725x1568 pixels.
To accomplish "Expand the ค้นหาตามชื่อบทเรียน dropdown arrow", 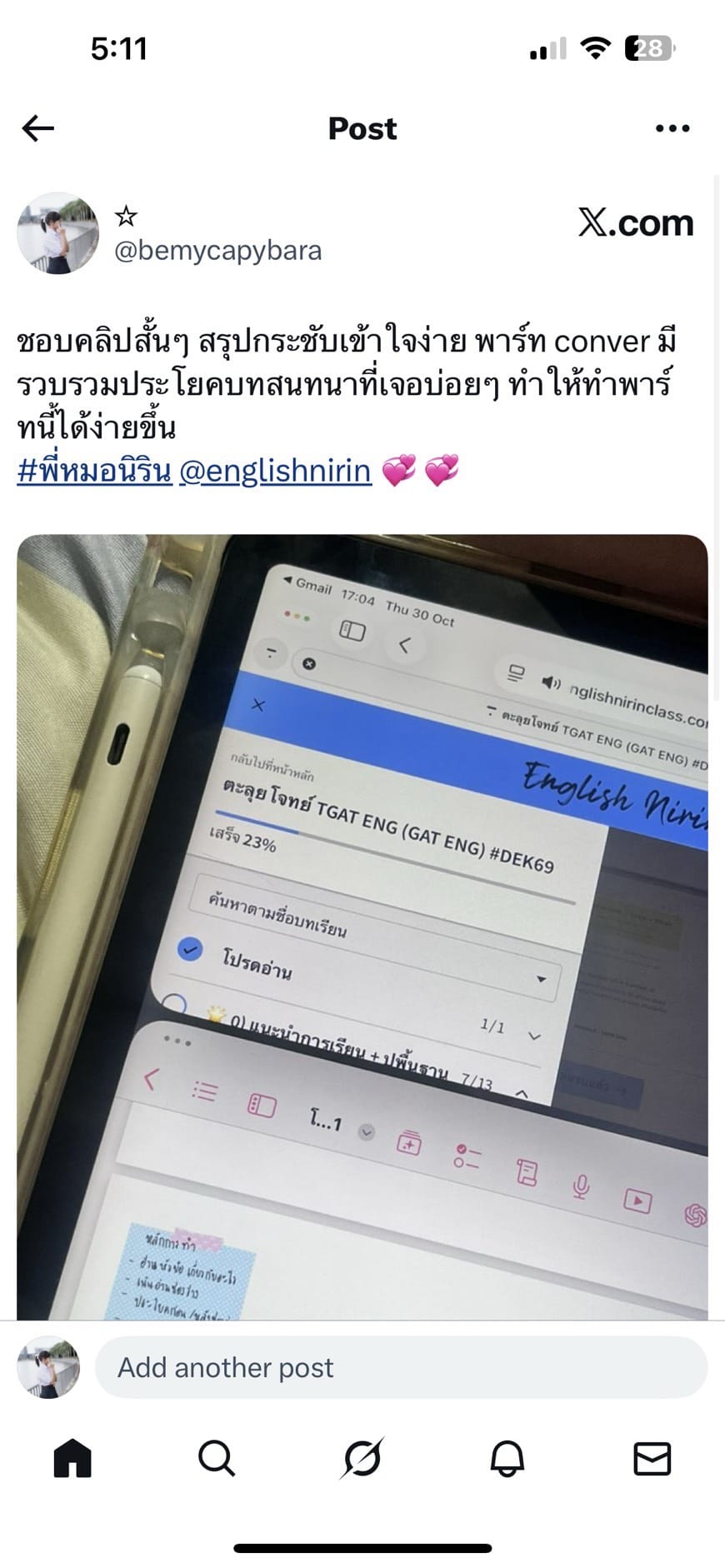I will [x=542, y=979].
